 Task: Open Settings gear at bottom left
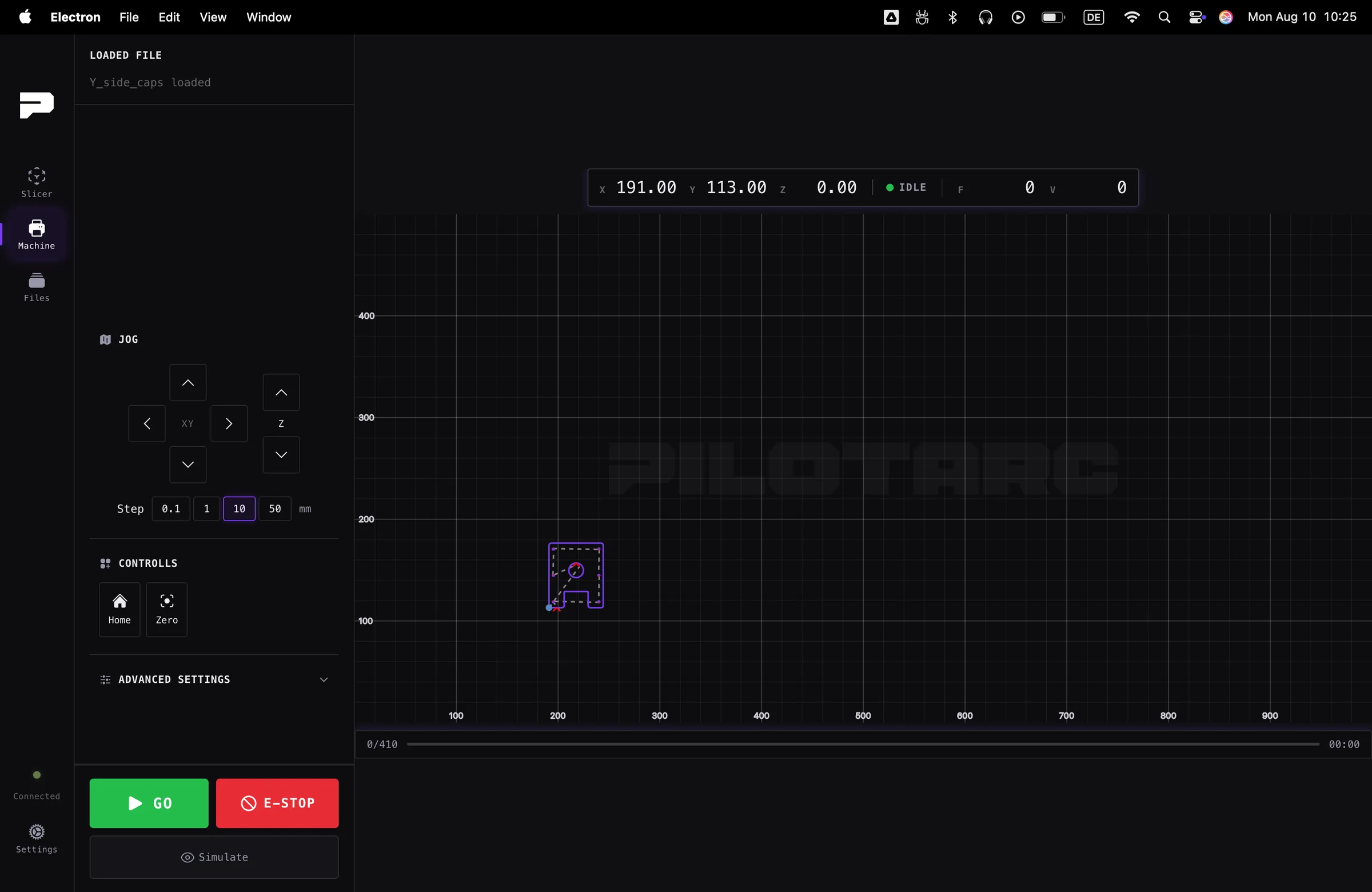pos(37,838)
